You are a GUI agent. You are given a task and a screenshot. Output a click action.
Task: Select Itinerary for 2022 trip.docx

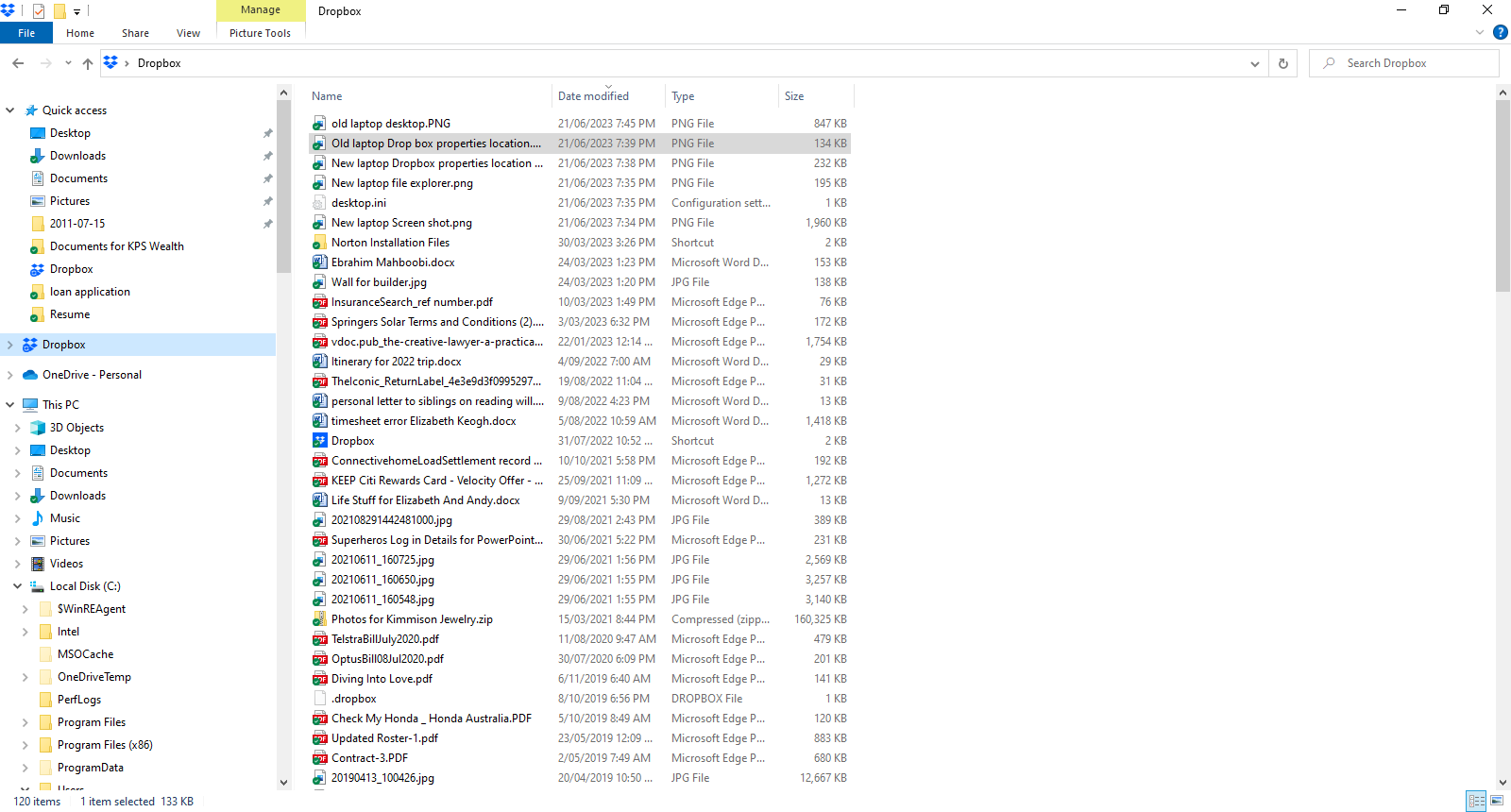click(x=396, y=362)
